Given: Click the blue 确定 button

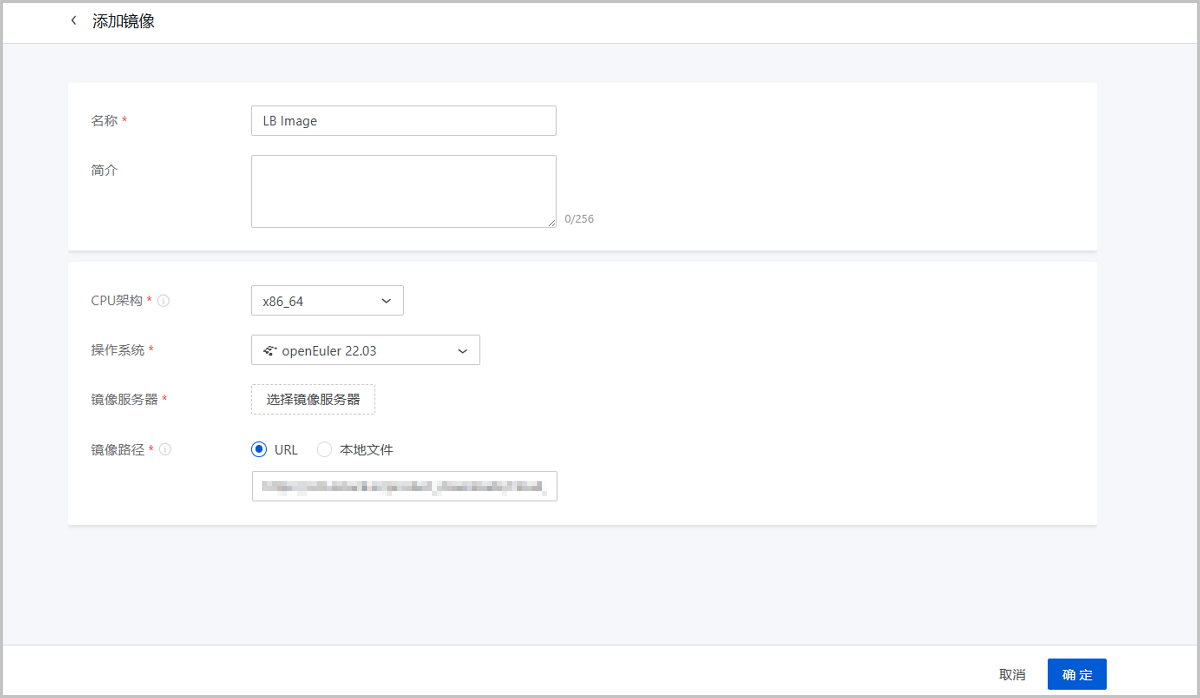Looking at the screenshot, I should 1077,674.
